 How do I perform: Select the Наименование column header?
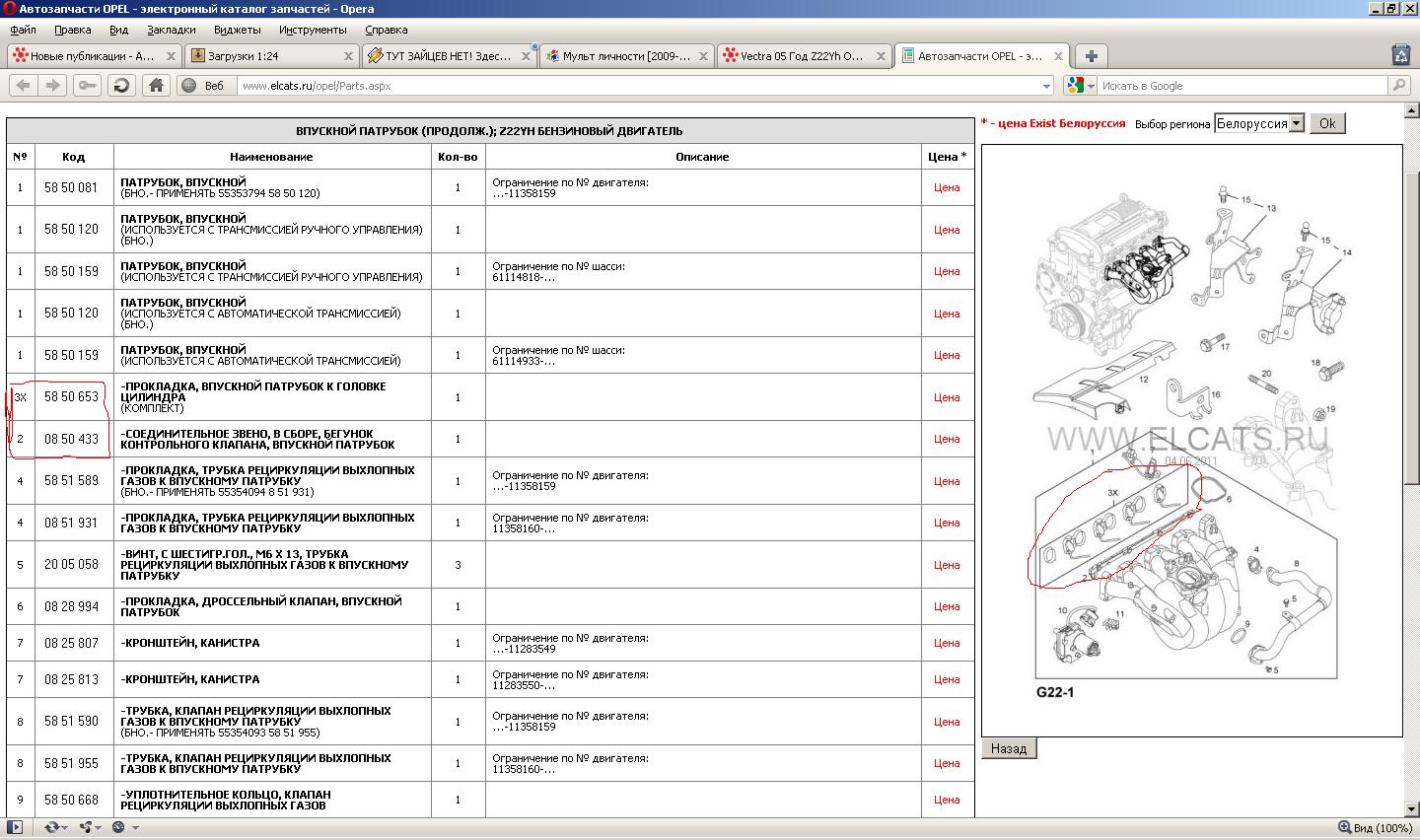click(x=271, y=157)
